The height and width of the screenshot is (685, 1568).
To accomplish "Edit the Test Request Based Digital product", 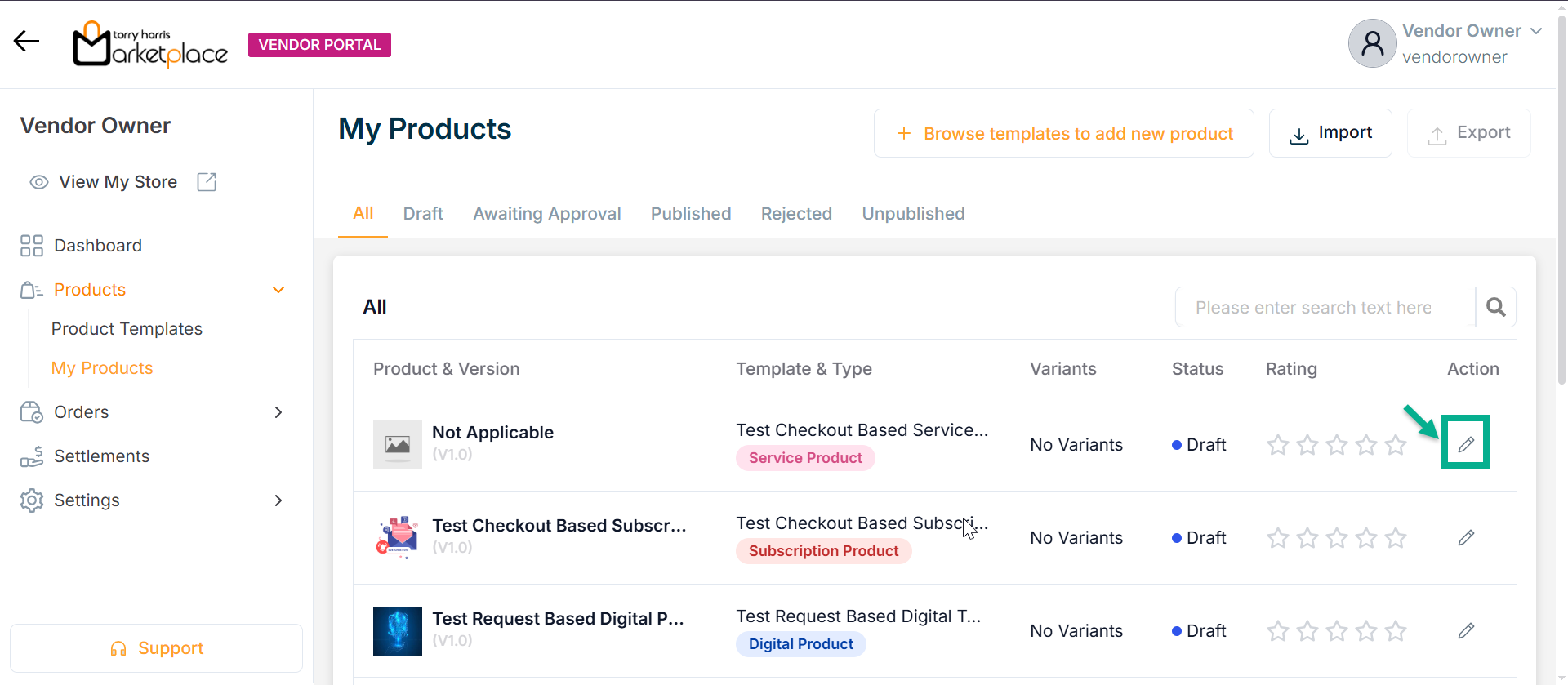I will click(1466, 630).
